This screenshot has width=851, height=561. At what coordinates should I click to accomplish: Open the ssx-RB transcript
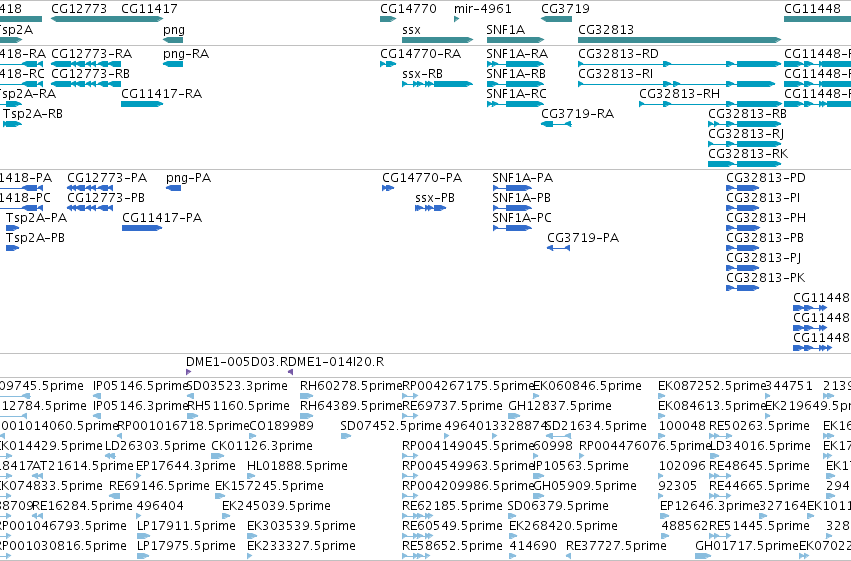[x=437, y=84]
